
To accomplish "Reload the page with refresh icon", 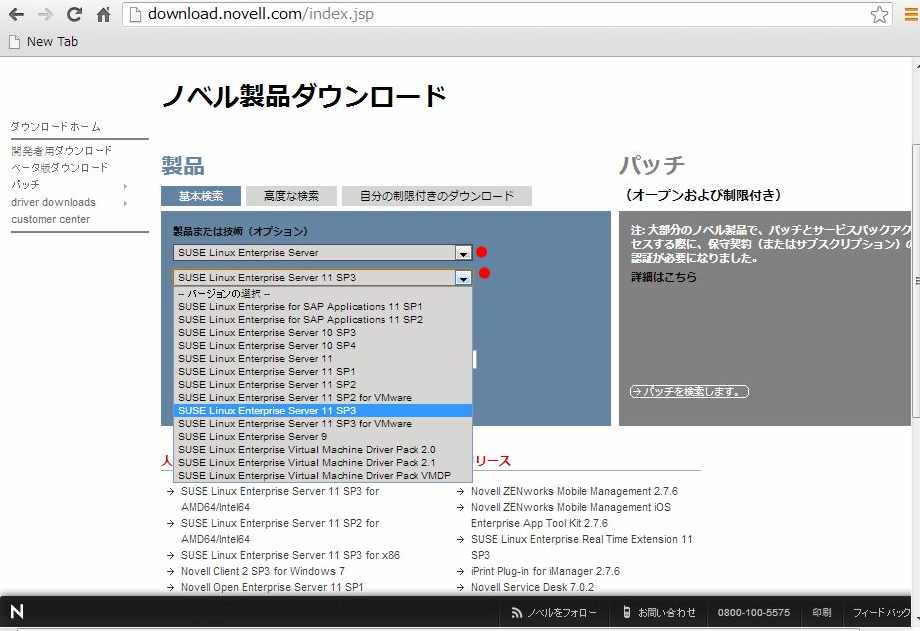I will pyautogui.click(x=74, y=14).
